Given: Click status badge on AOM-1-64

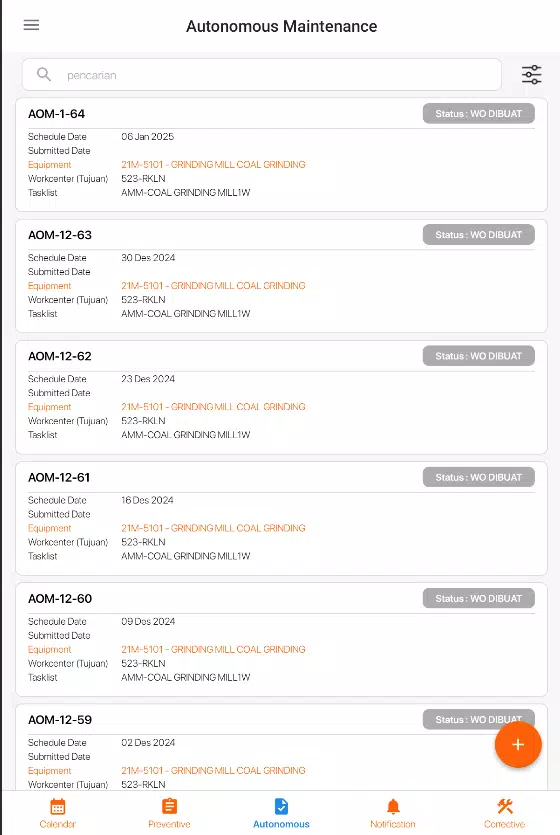Looking at the screenshot, I should tap(479, 113).
